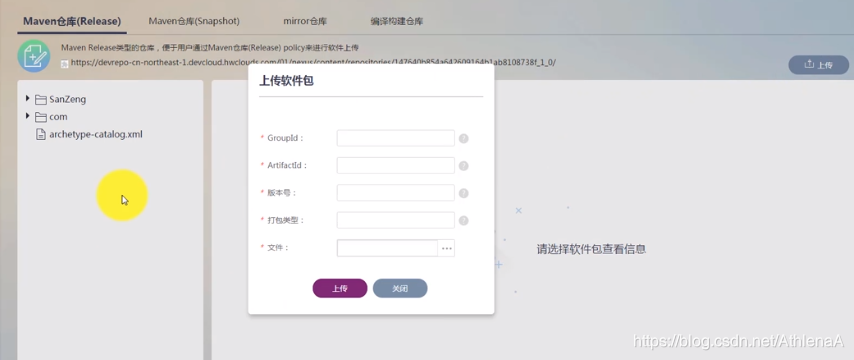Select the SanZeng folder in tree
Viewport: 854px width, 360px height.
coord(68,99)
